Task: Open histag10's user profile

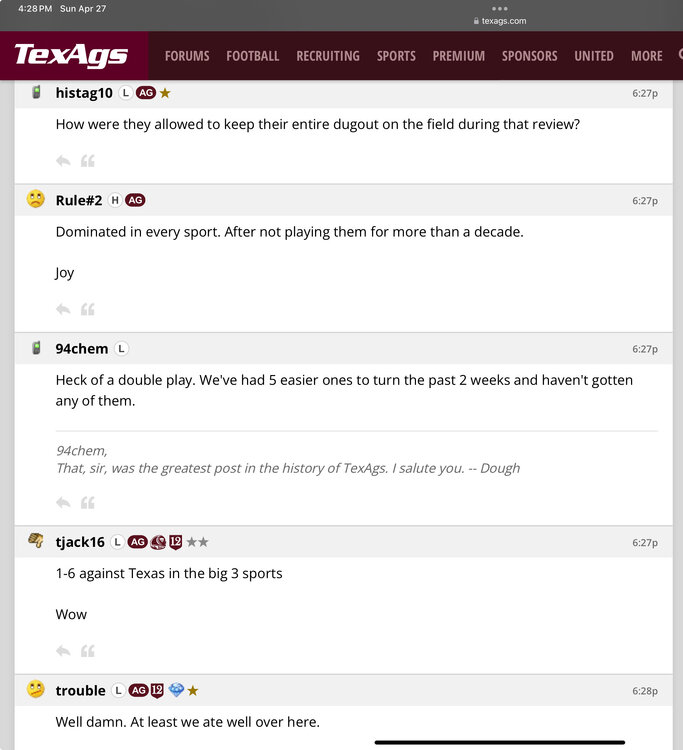Action: coord(84,93)
